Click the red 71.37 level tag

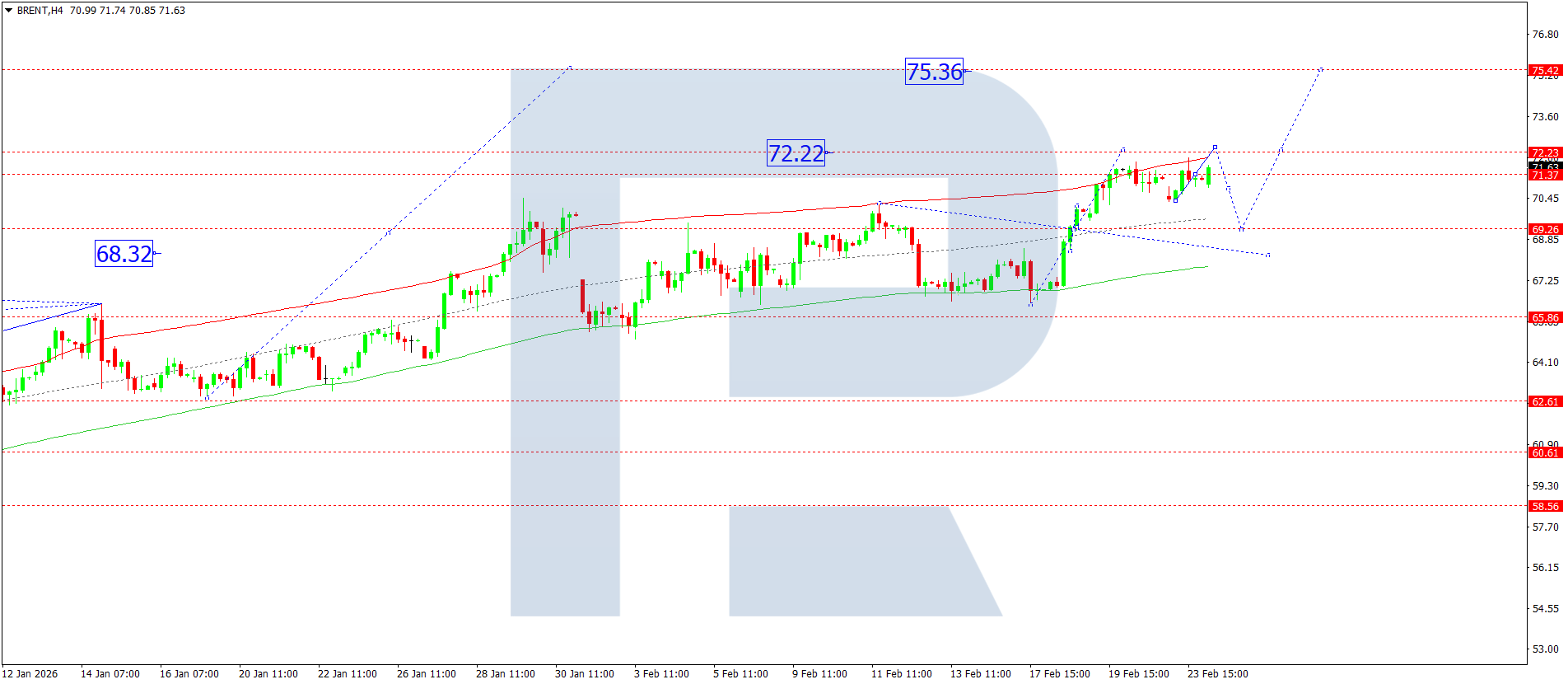1545,176
